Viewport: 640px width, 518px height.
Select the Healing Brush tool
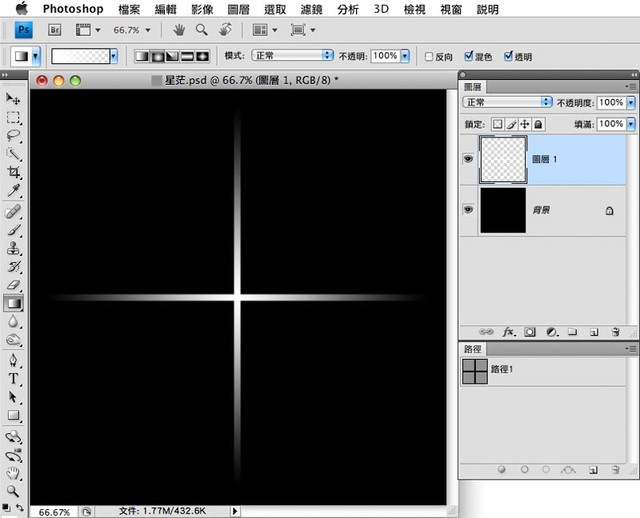pyautogui.click(x=13, y=212)
